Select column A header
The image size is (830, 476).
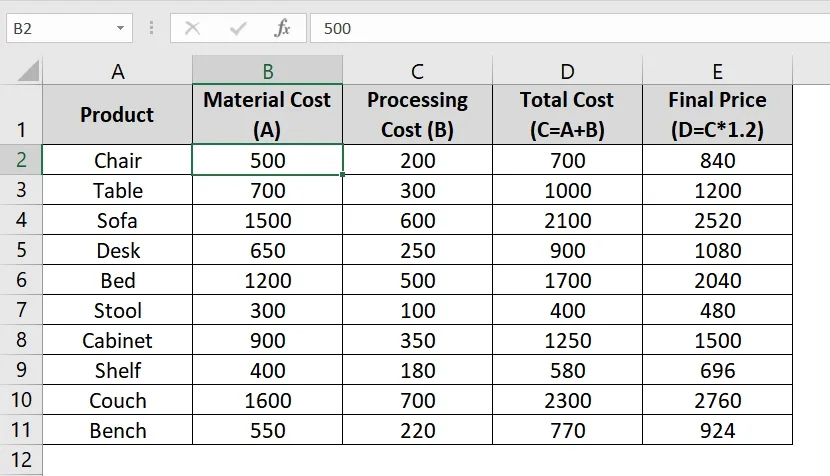click(x=118, y=70)
